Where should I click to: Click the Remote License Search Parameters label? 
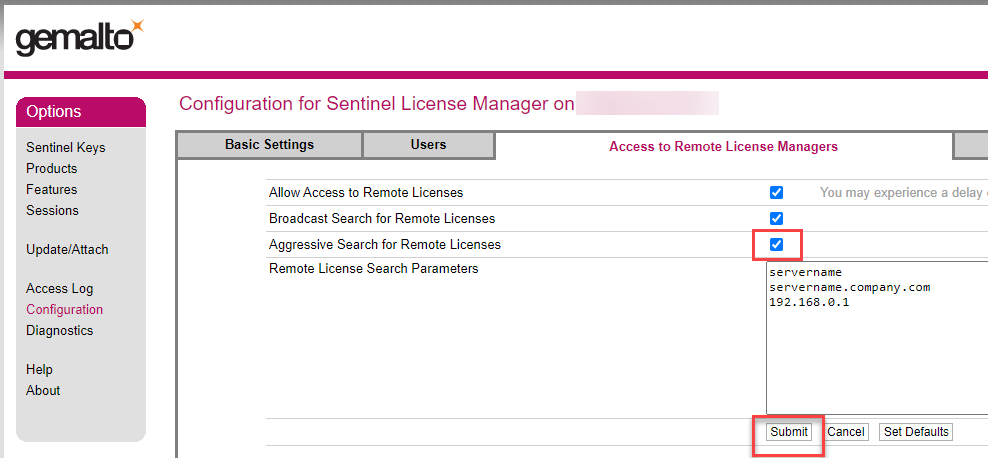pos(374,269)
